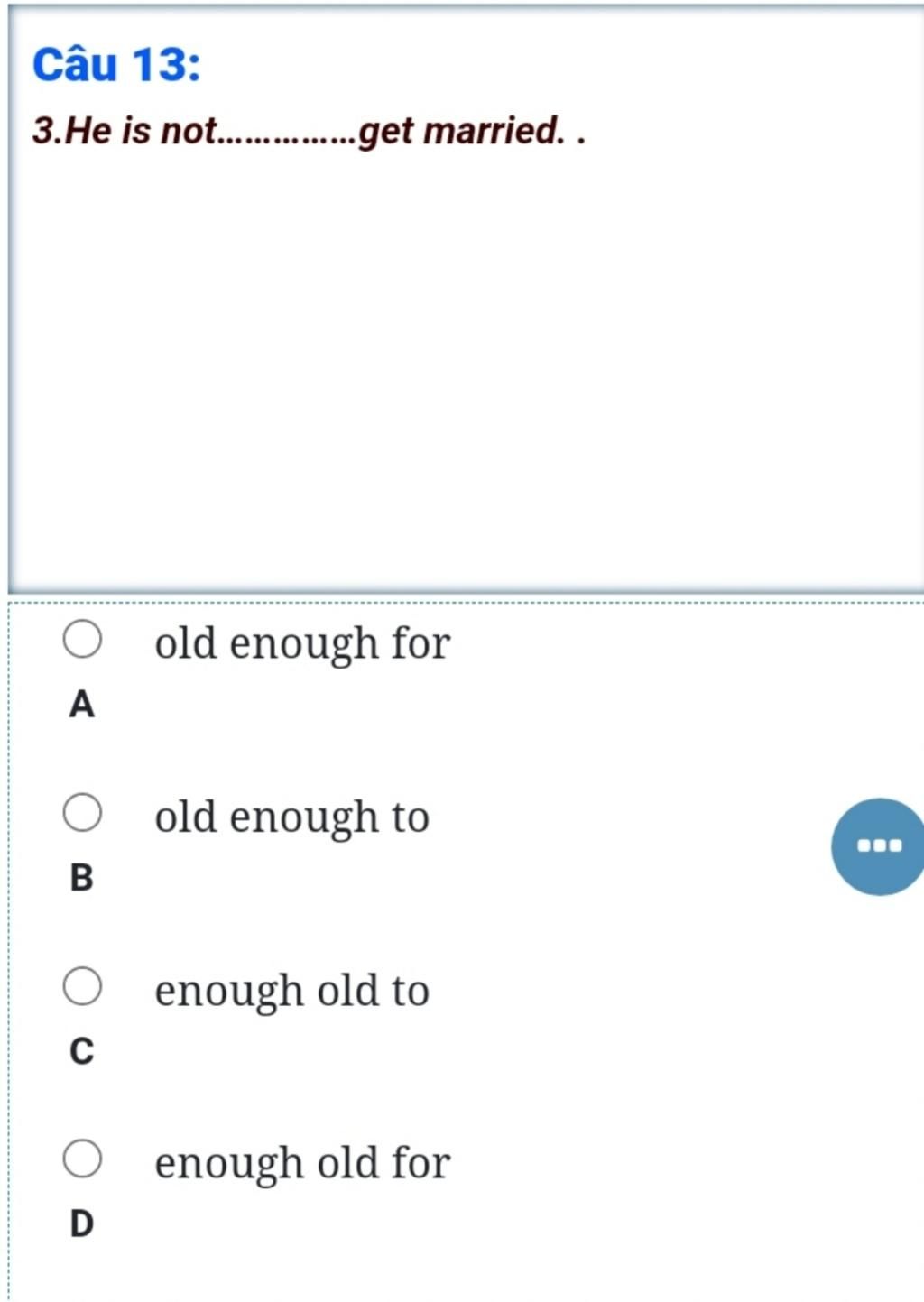Click the letter label A
This screenshot has height=1302, width=924.
[x=81, y=704]
